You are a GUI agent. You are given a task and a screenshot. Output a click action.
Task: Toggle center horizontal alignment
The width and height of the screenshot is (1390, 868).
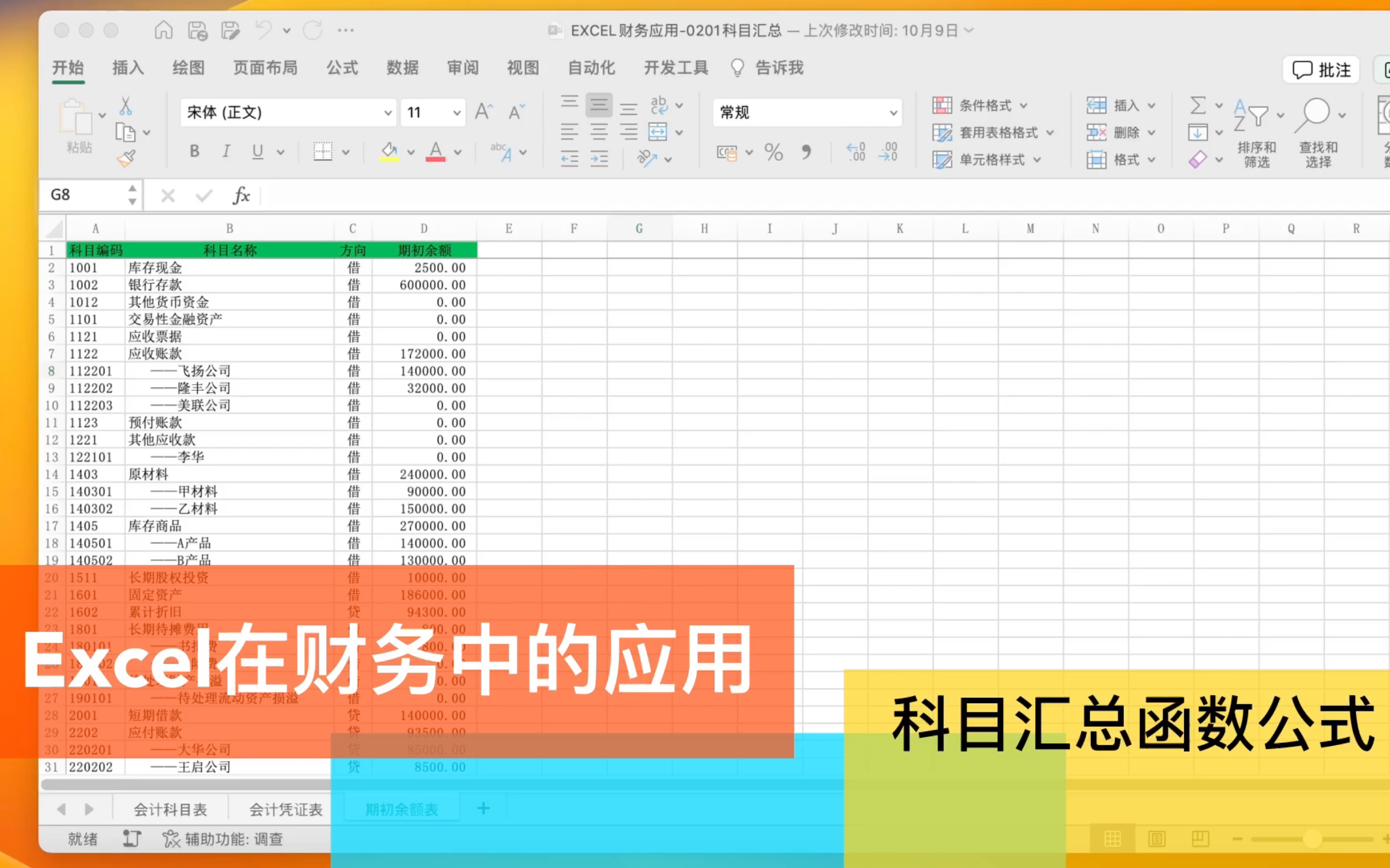coord(599,132)
